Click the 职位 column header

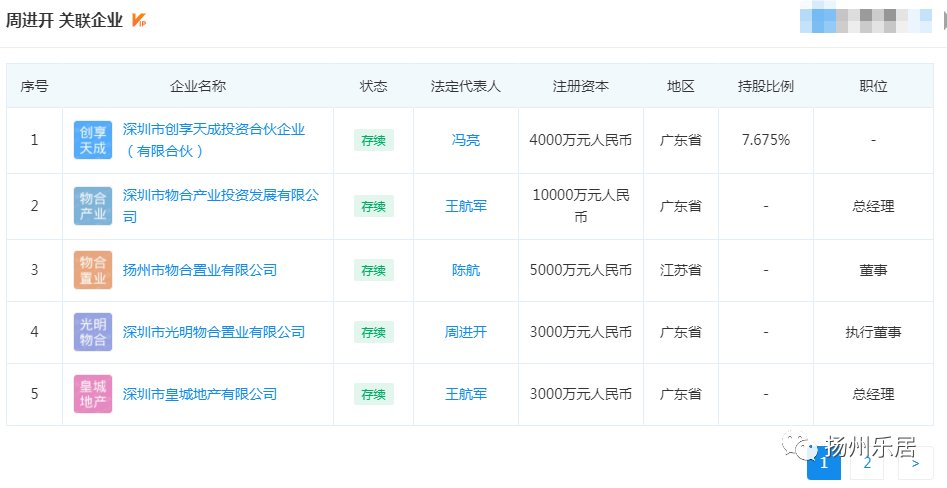click(x=873, y=86)
